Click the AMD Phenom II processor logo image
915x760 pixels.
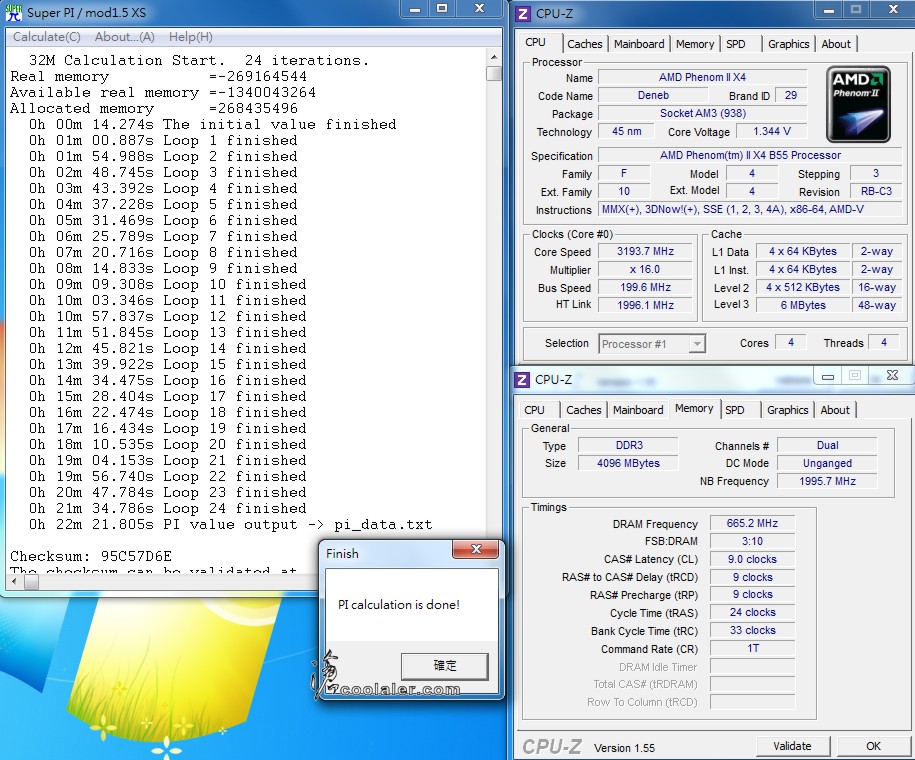858,104
